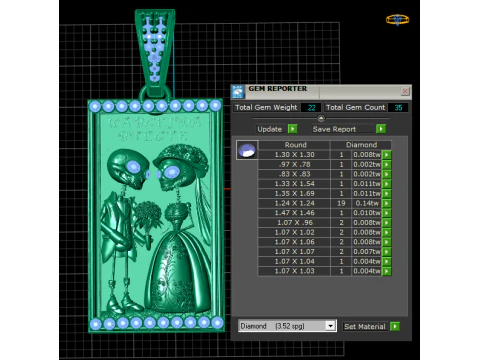
Task: Click the green arrow for the 1.07 X 1.06 row
Action: pos(387,242)
